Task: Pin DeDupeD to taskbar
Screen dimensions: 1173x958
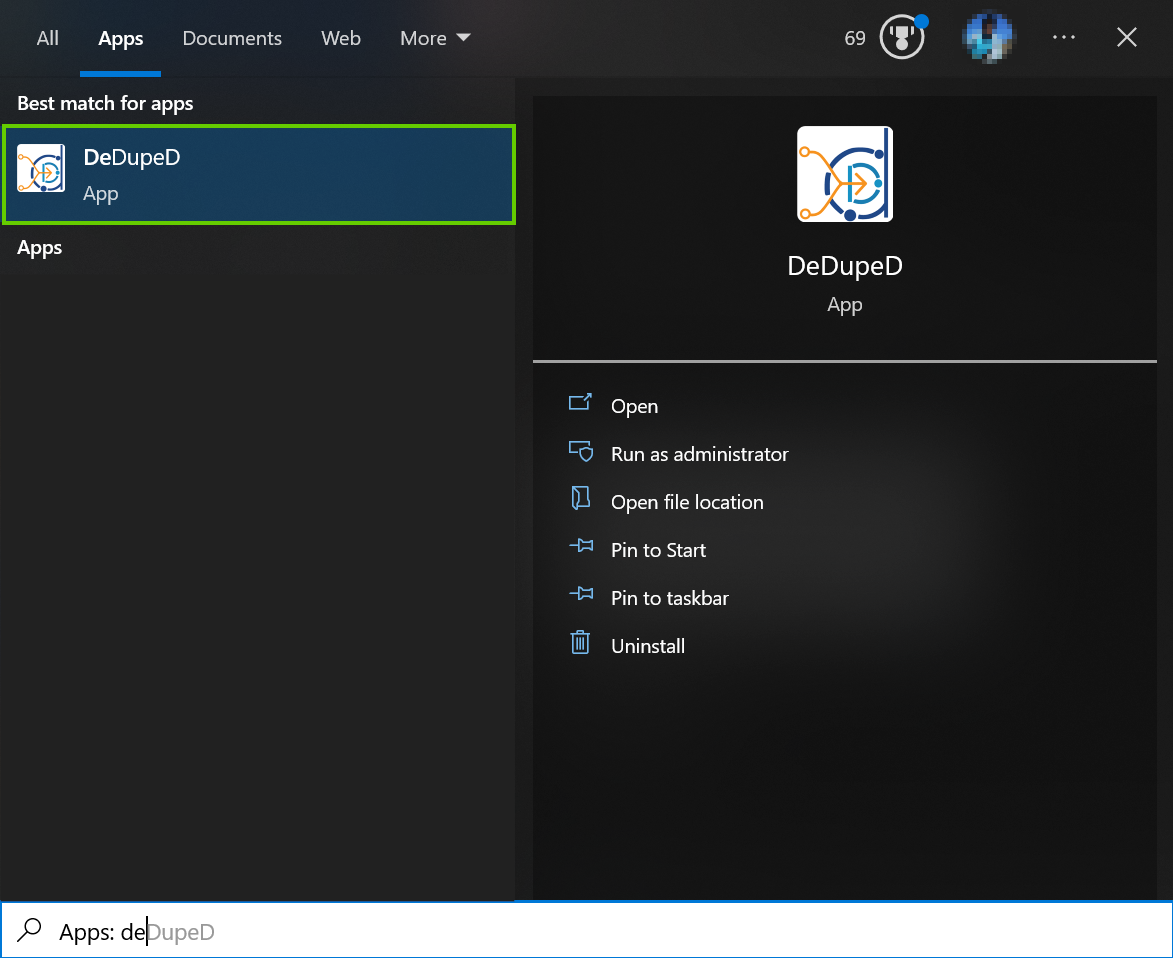Action: point(669,598)
